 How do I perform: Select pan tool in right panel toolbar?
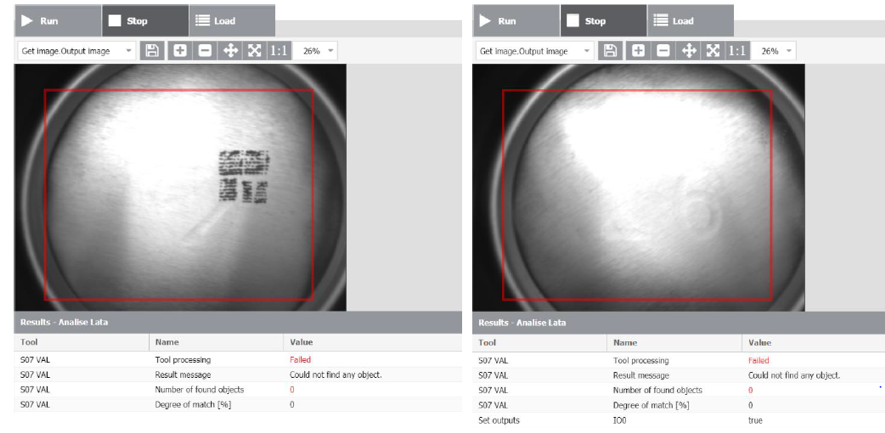689,51
